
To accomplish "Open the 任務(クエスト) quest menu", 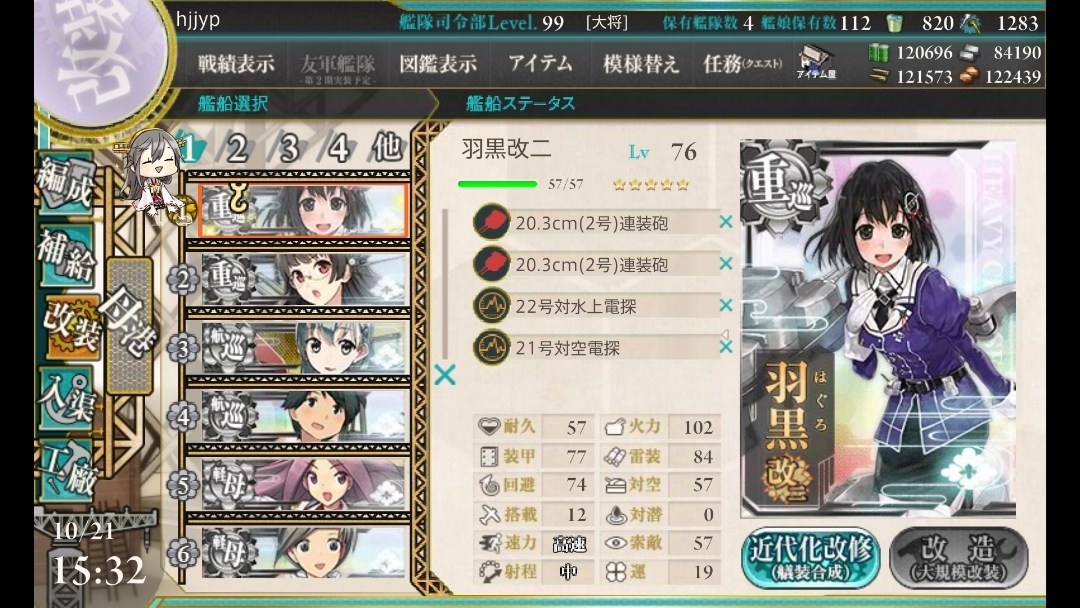I will [742, 64].
